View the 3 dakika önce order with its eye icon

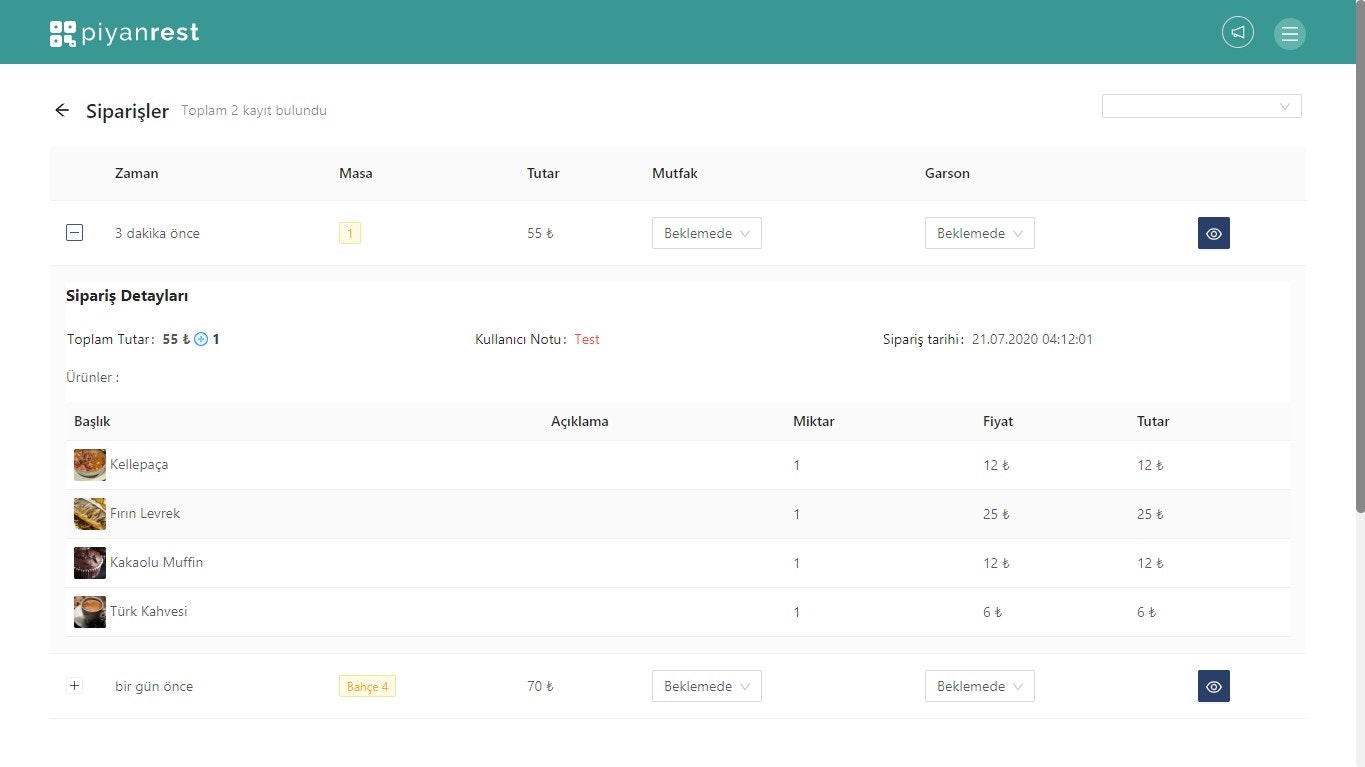[x=1213, y=233]
